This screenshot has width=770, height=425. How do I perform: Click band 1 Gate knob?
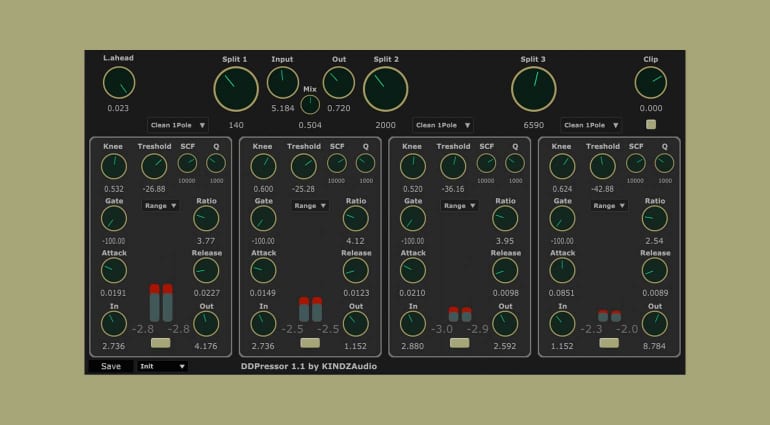113,218
